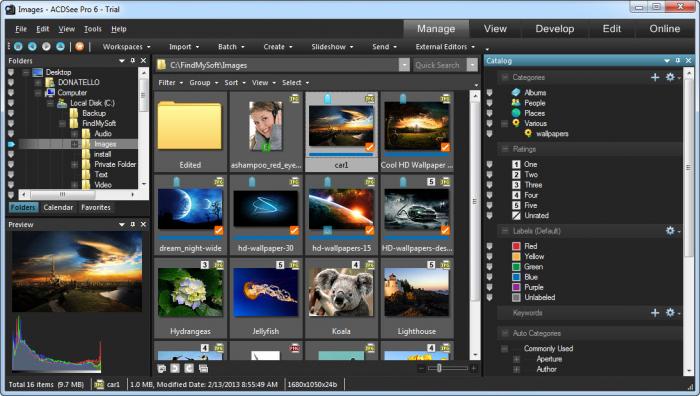700x396 pixels.
Task: Click the blue up-one-level toolbar icon
Action: point(61,46)
